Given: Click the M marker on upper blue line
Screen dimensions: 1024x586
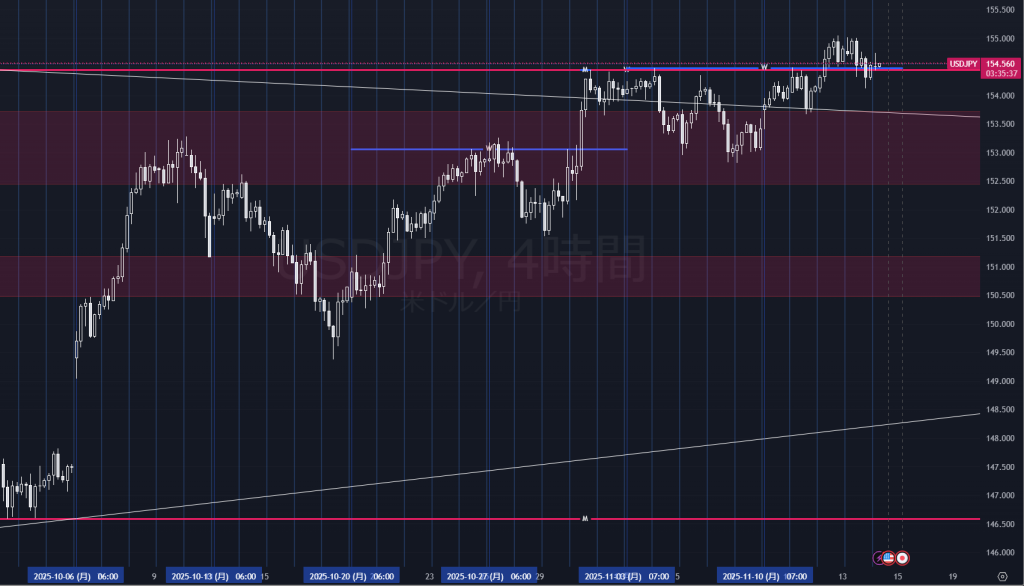Looking at the screenshot, I should point(585,68).
